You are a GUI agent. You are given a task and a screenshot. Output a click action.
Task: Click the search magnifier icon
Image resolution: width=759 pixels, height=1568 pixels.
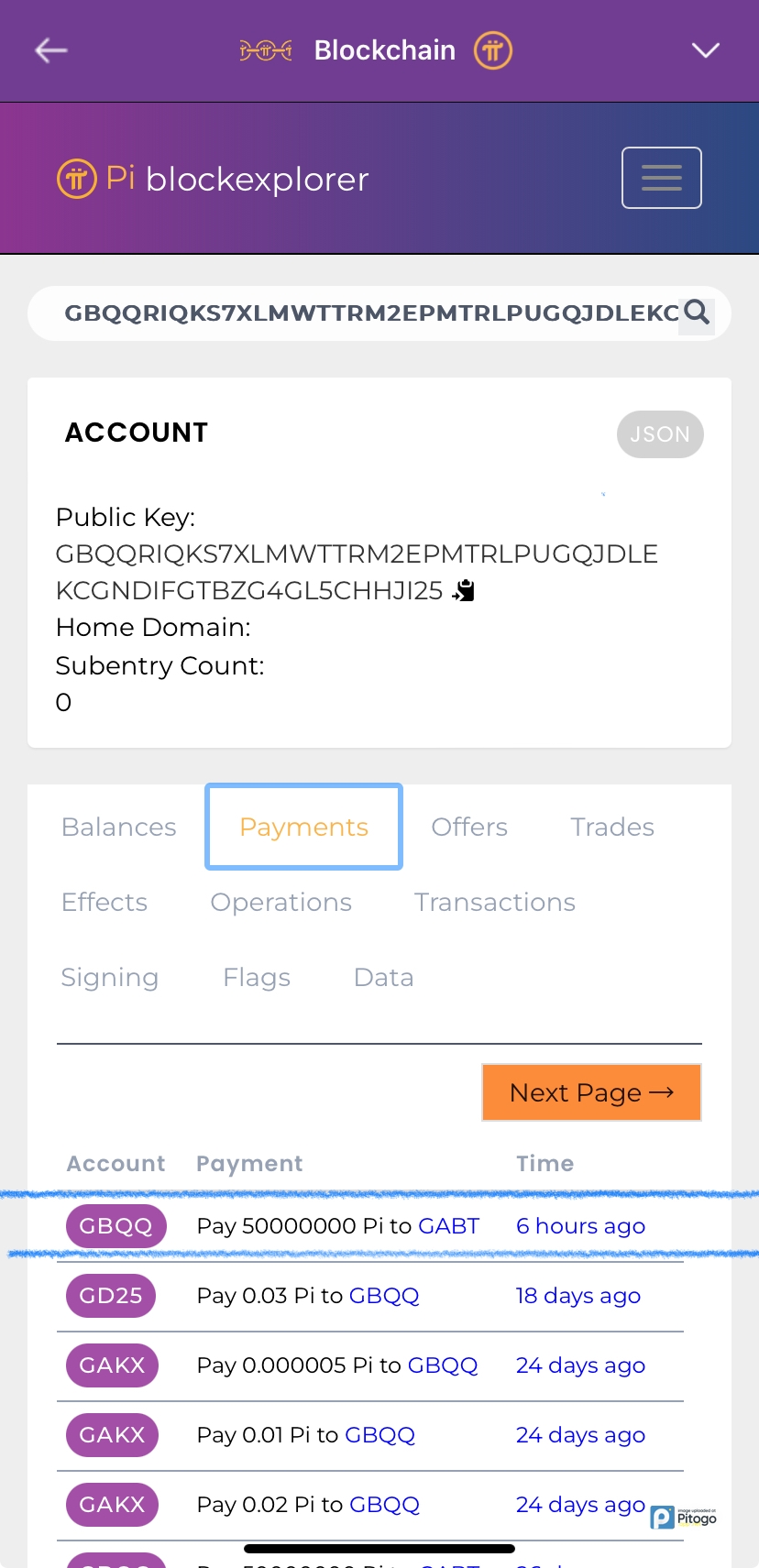697,313
